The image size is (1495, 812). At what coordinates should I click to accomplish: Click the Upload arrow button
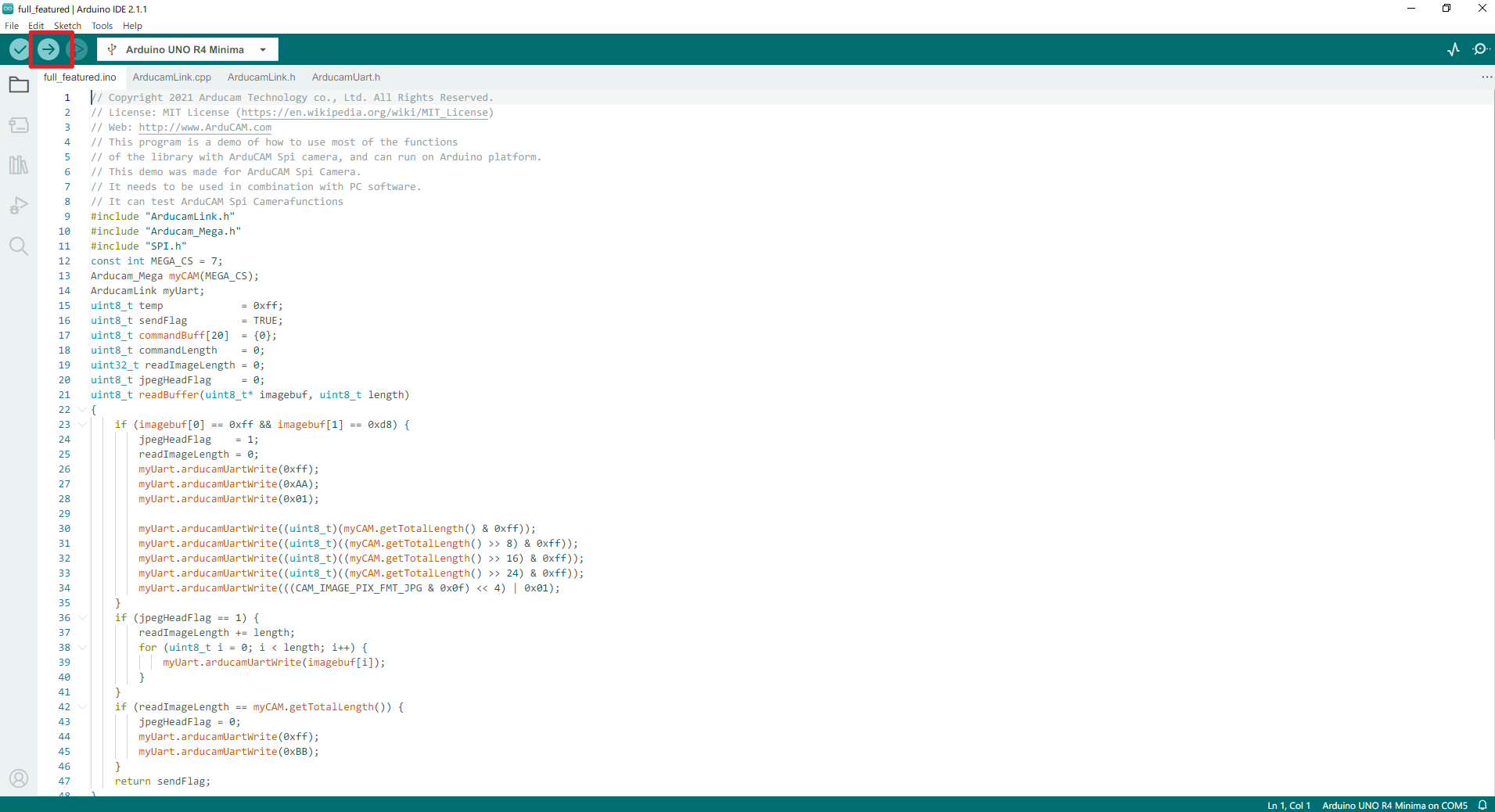point(49,49)
